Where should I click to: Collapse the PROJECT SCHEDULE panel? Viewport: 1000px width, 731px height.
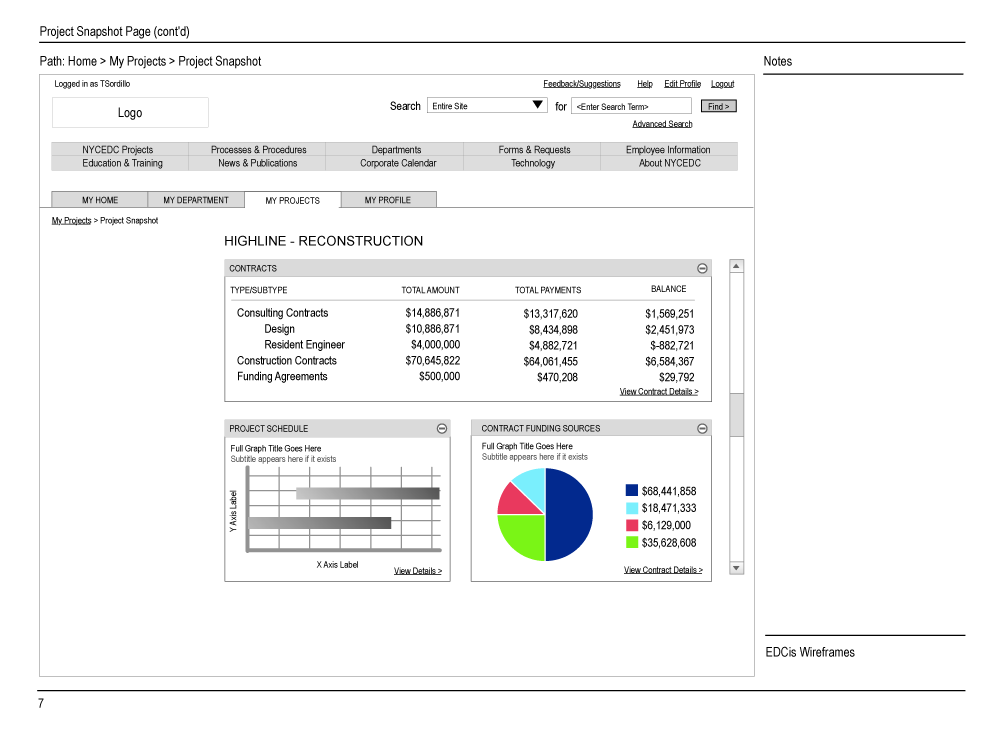tap(441, 428)
